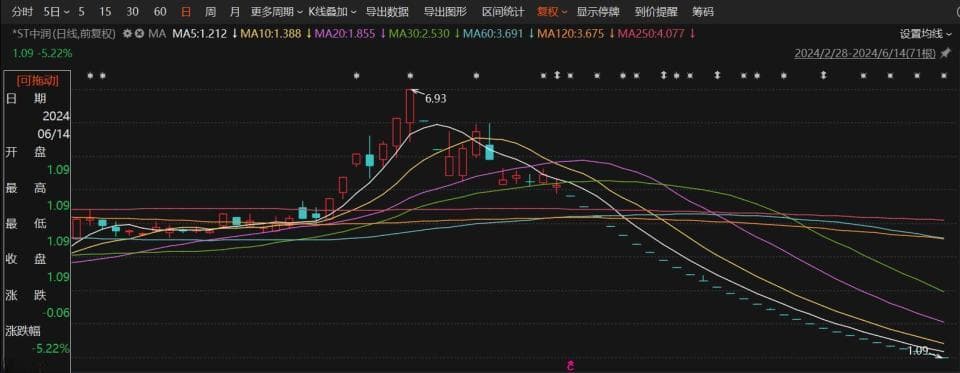960x373 pixels.
Task: Switch to the 周 weekly period
Action: tap(210, 12)
